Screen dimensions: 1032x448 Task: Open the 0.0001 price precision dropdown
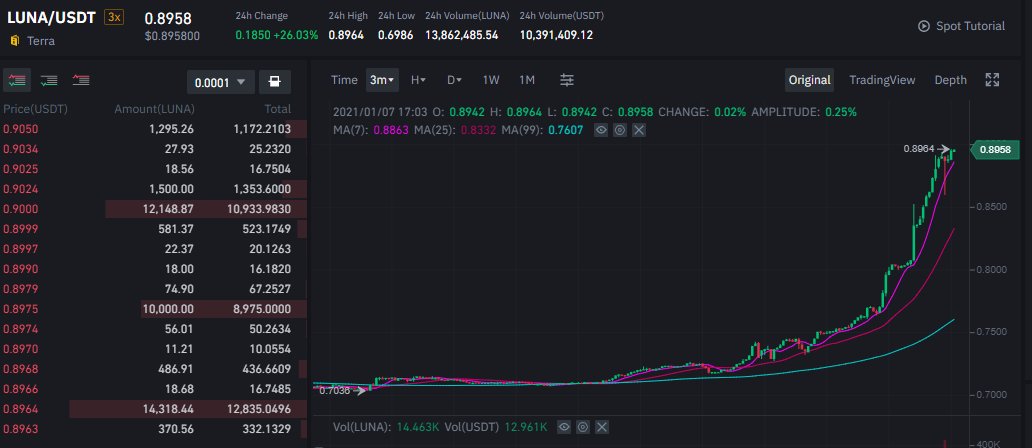(x=220, y=82)
